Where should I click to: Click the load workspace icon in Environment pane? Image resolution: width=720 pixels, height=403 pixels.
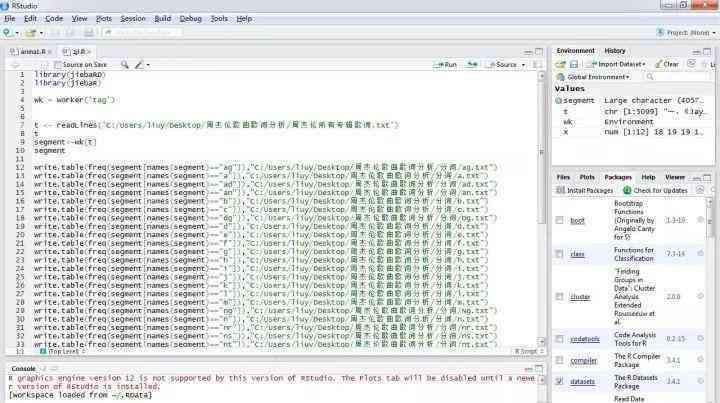click(561, 64)
